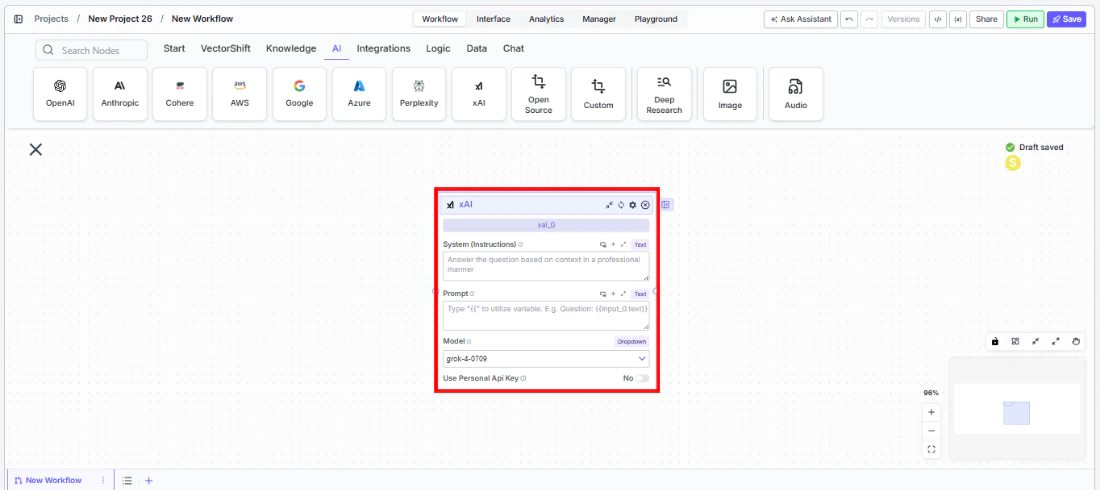Save the workflow
The width and height of the screenshot is (1100, 490).
coord(1066,19)
